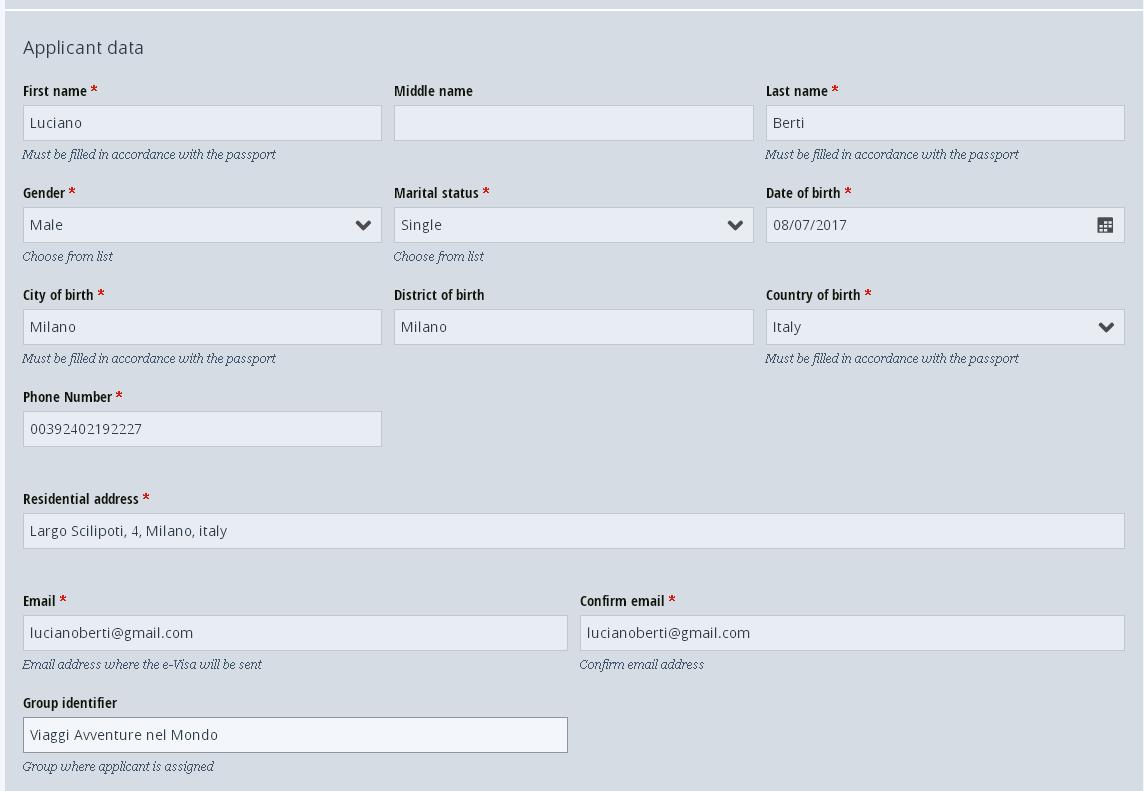
Task: Open the Country of birth list showing Italy
Action: [x=945, y=327]
